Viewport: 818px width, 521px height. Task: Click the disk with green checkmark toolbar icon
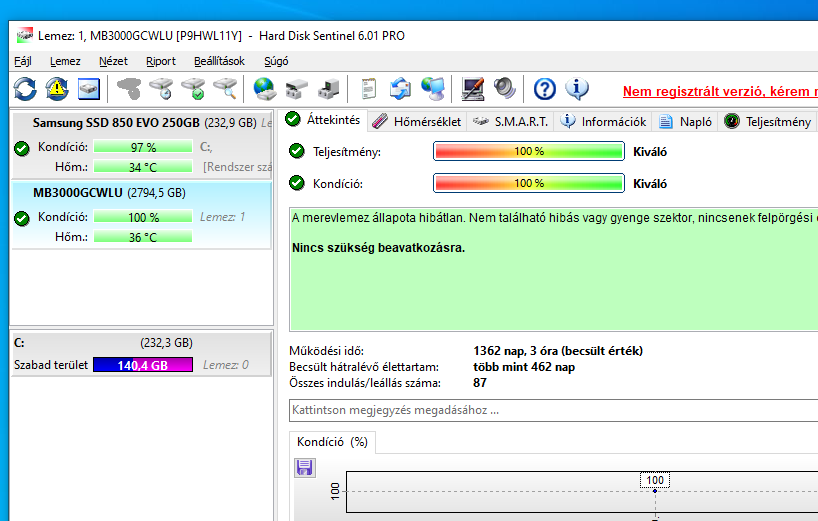pos(194,89)
